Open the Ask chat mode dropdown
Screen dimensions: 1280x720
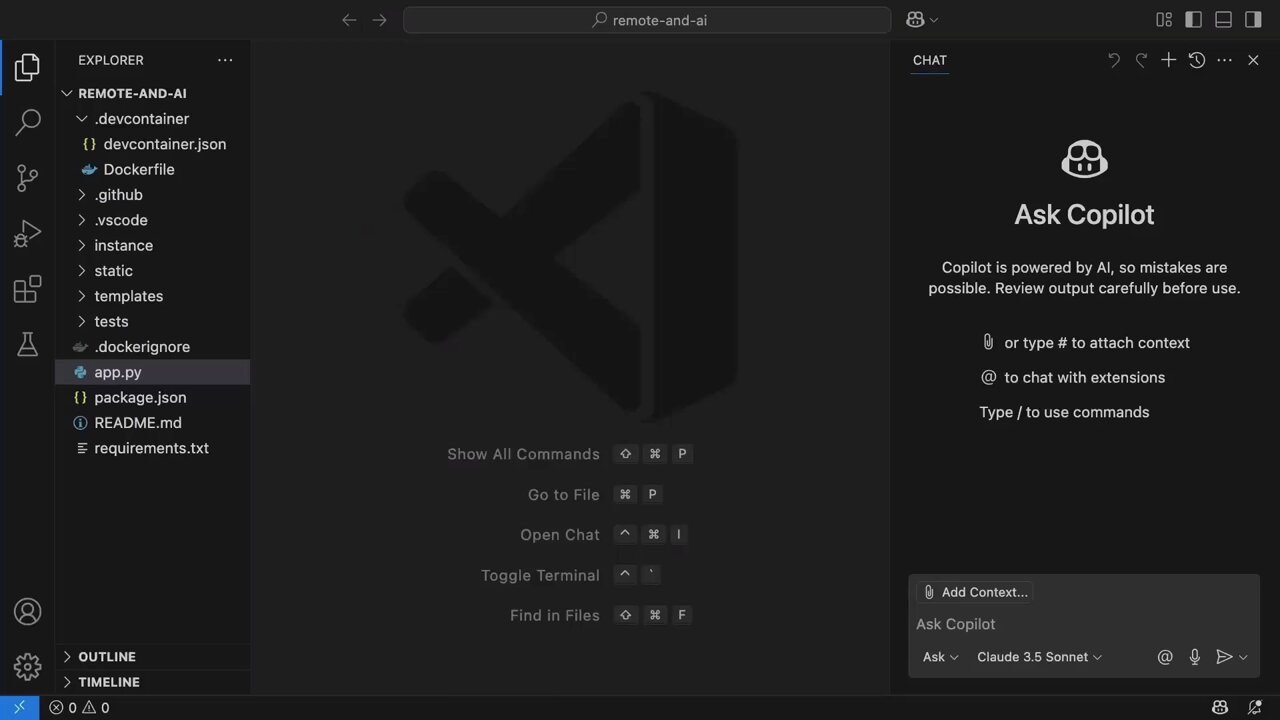coord(940,657)
